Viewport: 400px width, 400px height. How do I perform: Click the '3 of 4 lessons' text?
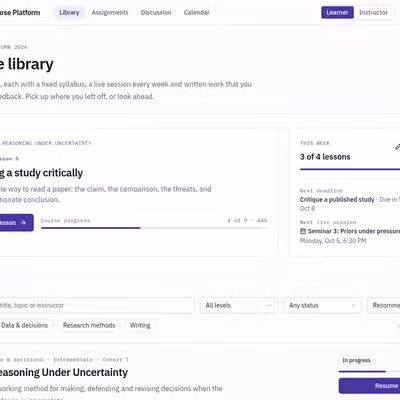click(x=325, y=157)
